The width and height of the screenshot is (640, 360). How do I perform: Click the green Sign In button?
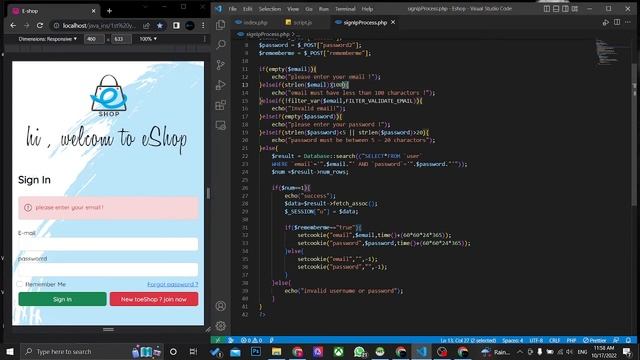[62, 299]
